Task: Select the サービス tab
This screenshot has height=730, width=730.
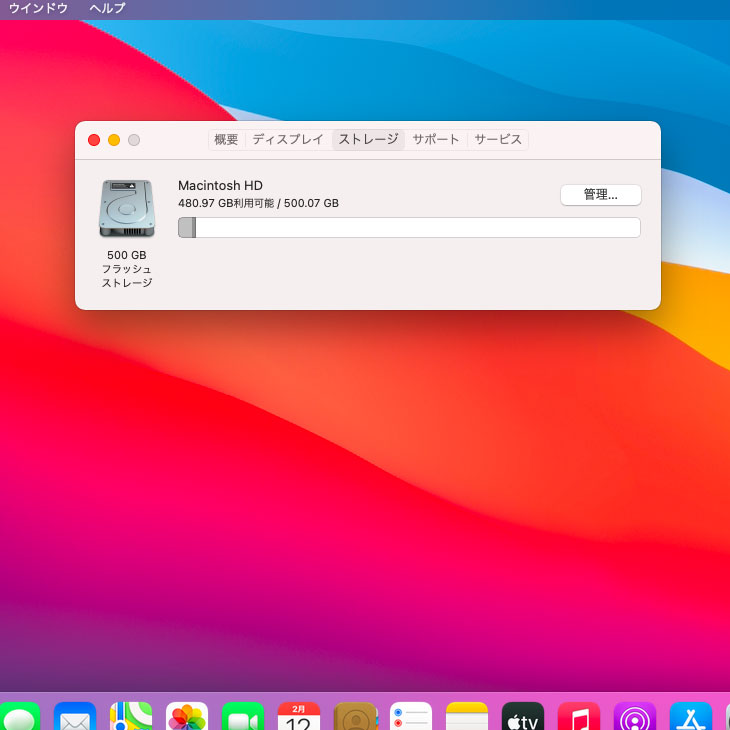Action: coord(498,140)
